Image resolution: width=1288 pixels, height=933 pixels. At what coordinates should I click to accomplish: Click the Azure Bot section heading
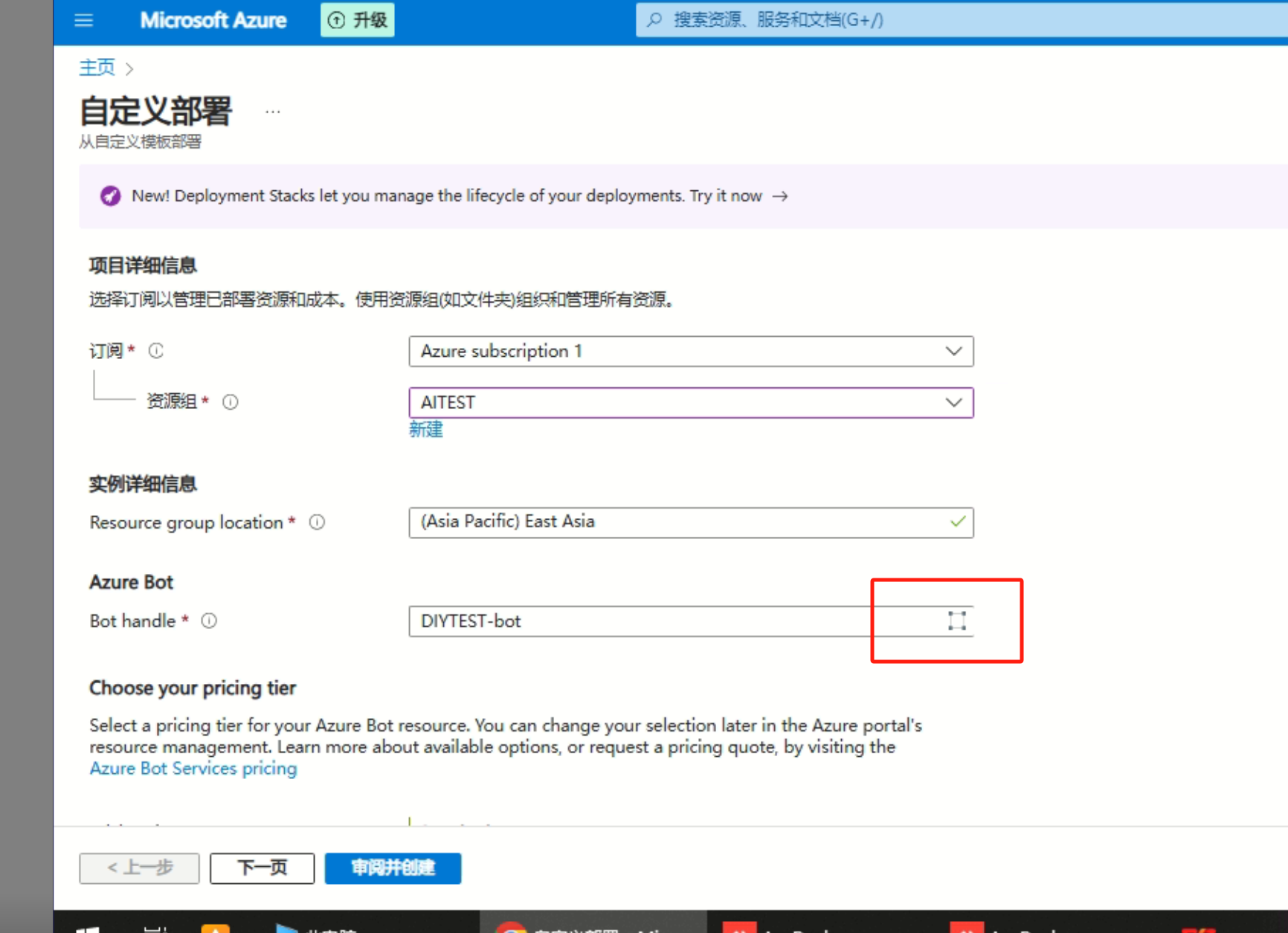coord(131,582)
